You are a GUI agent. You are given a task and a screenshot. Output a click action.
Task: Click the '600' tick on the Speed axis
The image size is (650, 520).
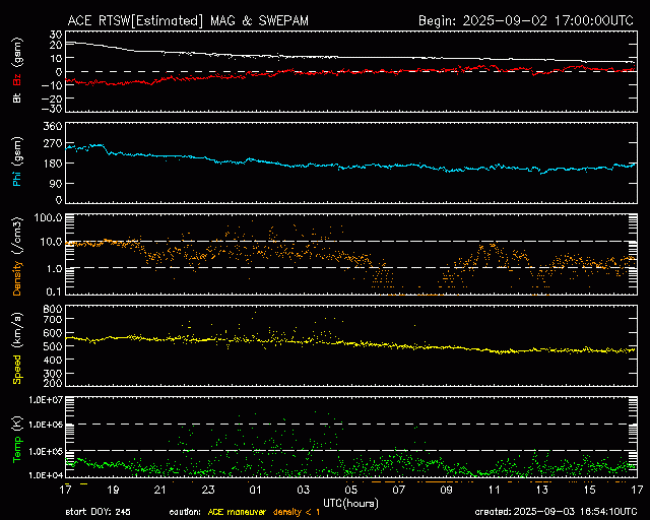[x=53, y=333]
